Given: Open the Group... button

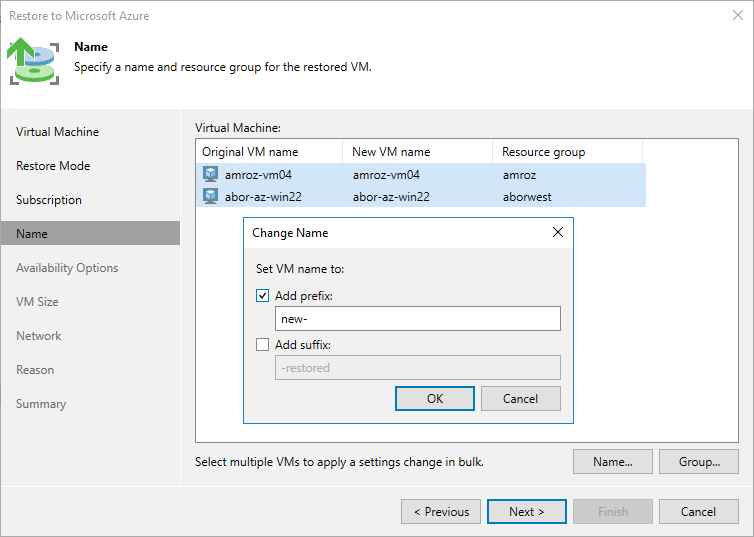Looking at the screenshot, I should 699,462.
